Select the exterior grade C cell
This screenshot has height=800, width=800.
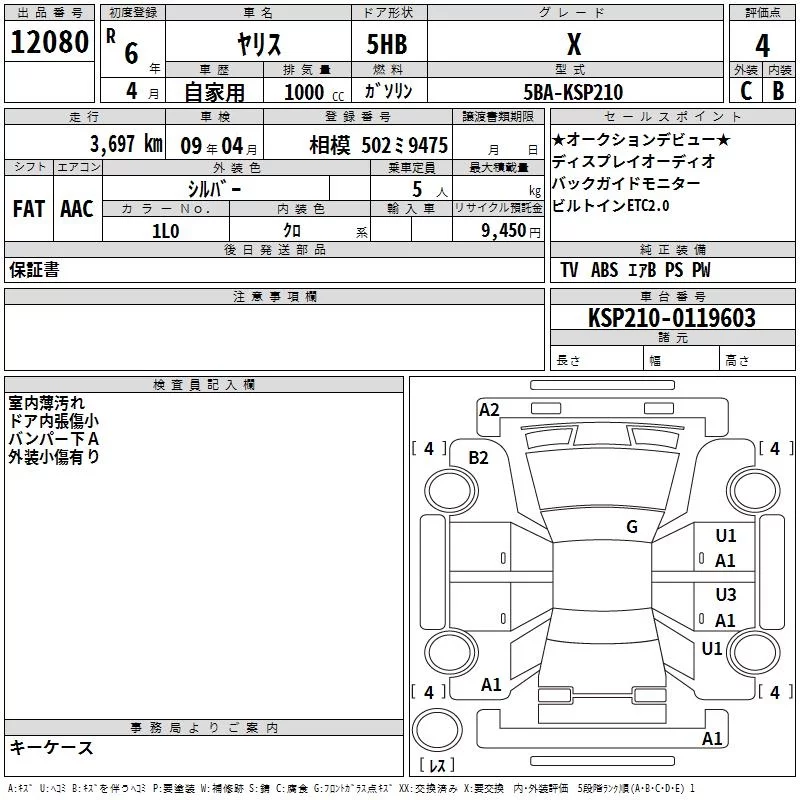pyautogui.click(x=746, y=91)
